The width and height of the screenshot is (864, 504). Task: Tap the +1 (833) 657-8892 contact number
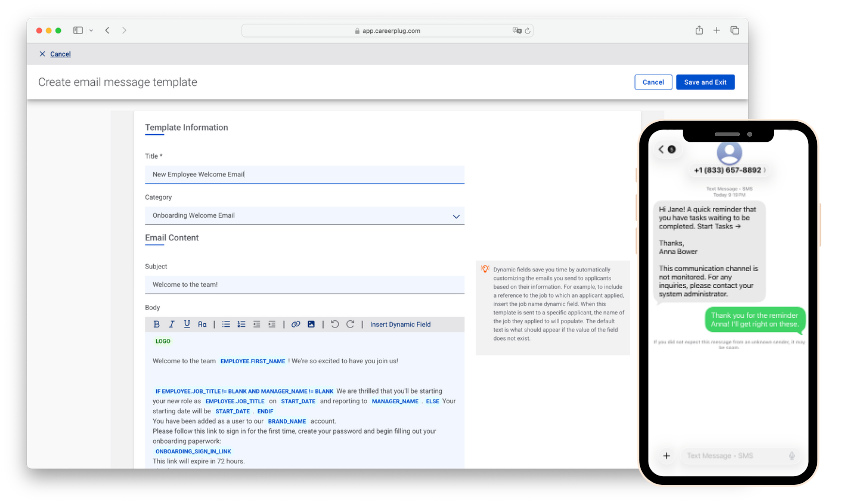pos(728,170)
